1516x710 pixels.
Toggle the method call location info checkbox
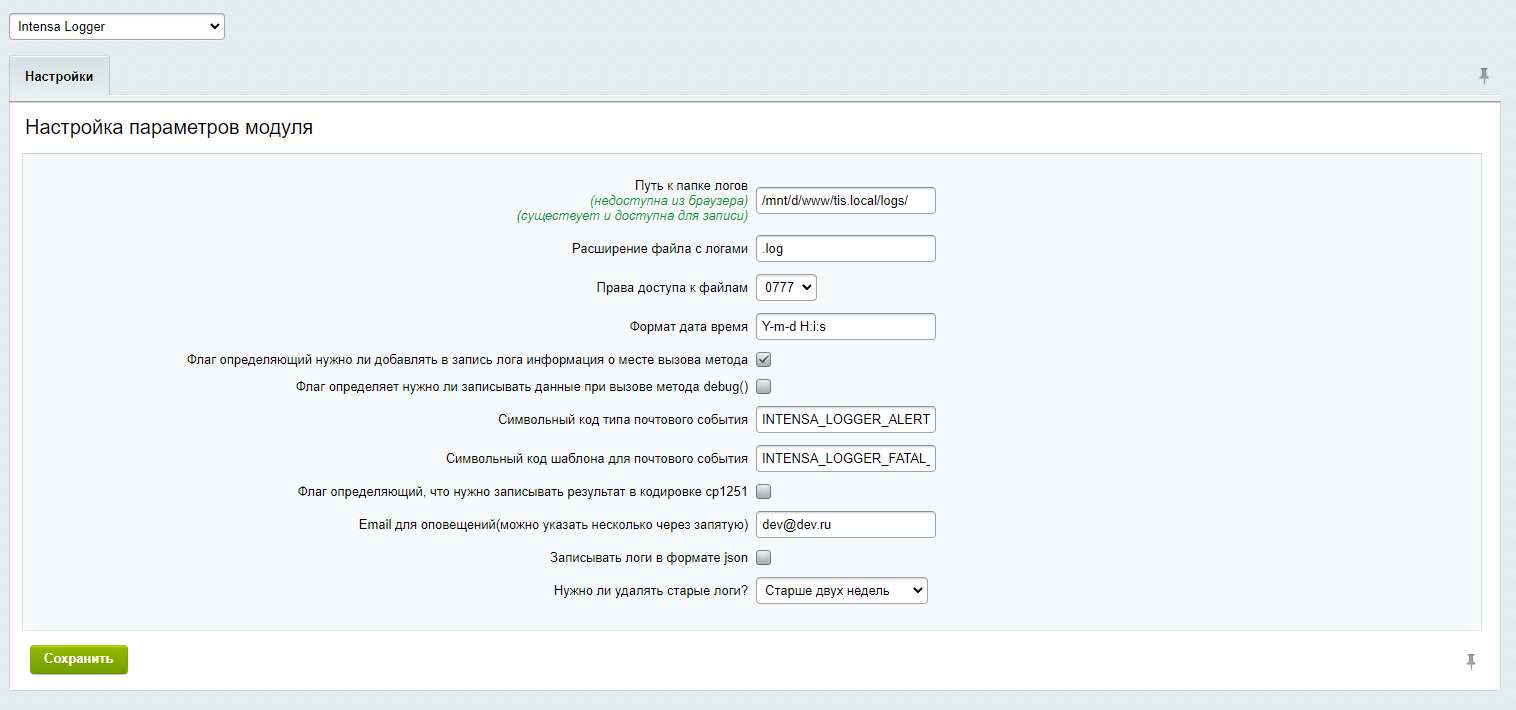click(764, 360)
